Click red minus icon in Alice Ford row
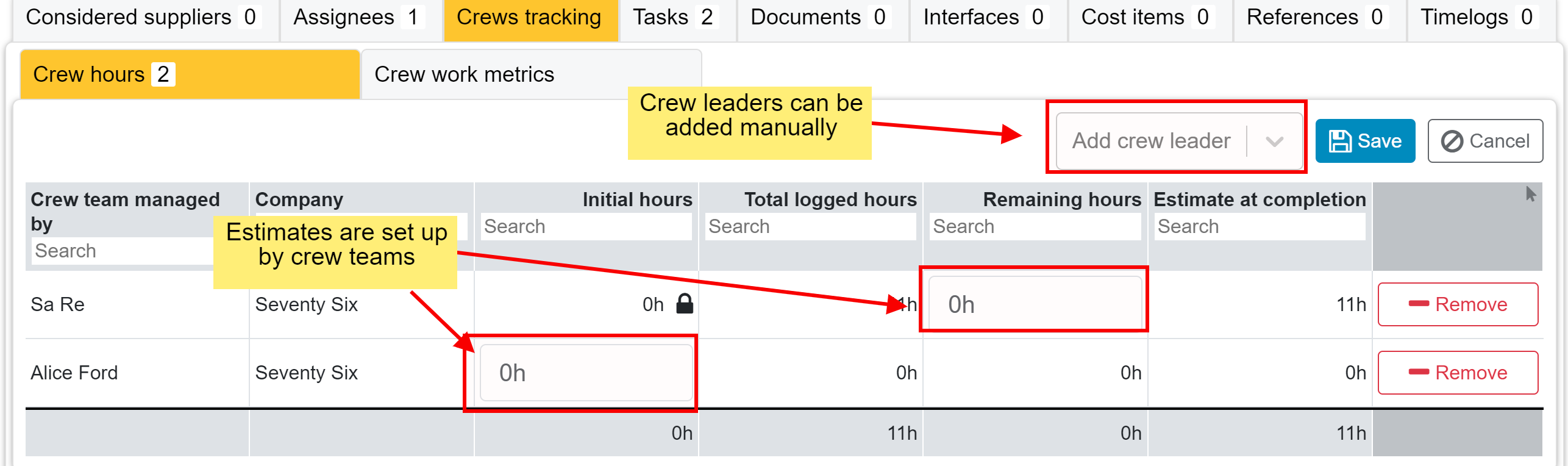 pyautogui.click(x=1419, y=371)
